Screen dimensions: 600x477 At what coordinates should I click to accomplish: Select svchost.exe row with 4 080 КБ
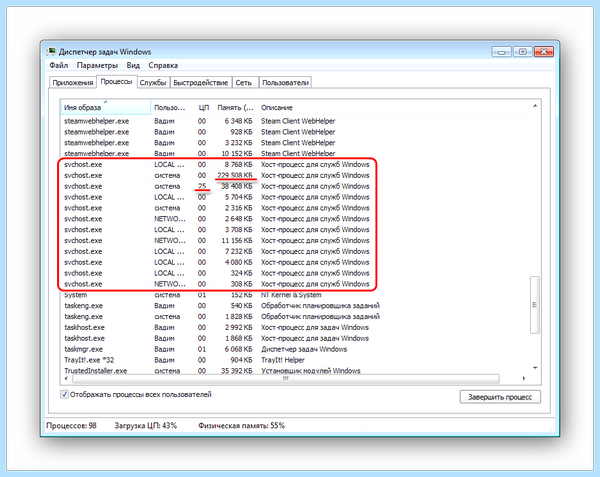pyautogui.click(x=295, y=262)
